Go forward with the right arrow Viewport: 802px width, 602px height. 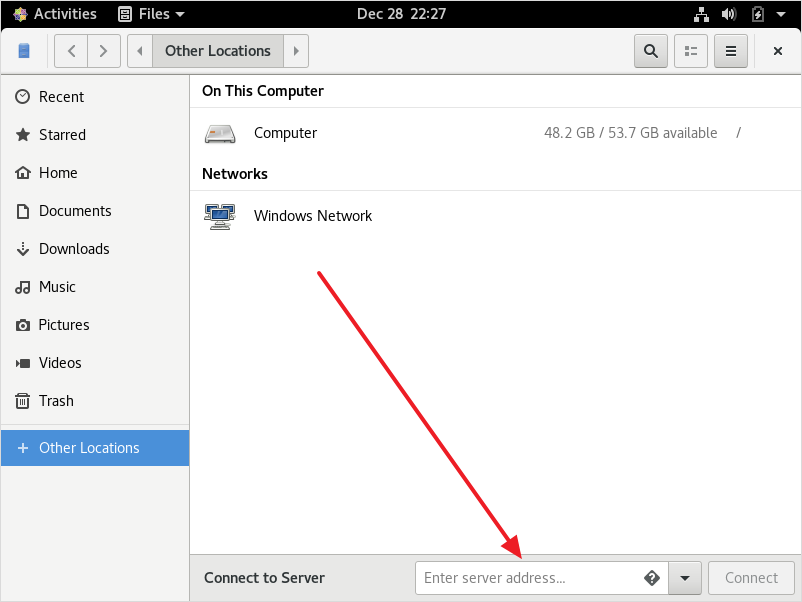[104, 51]
